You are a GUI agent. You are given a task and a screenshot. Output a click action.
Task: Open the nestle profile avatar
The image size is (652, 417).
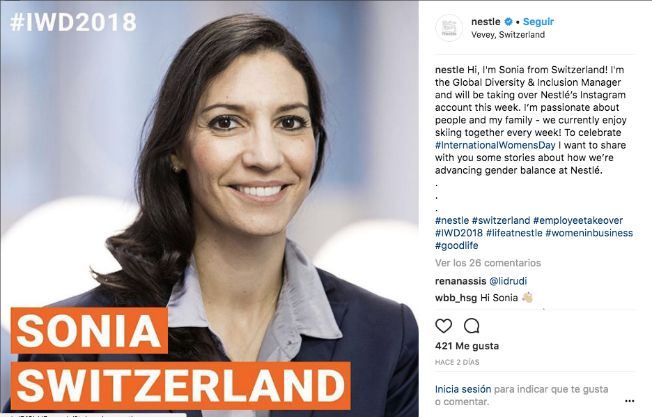(x=449, y=28)
